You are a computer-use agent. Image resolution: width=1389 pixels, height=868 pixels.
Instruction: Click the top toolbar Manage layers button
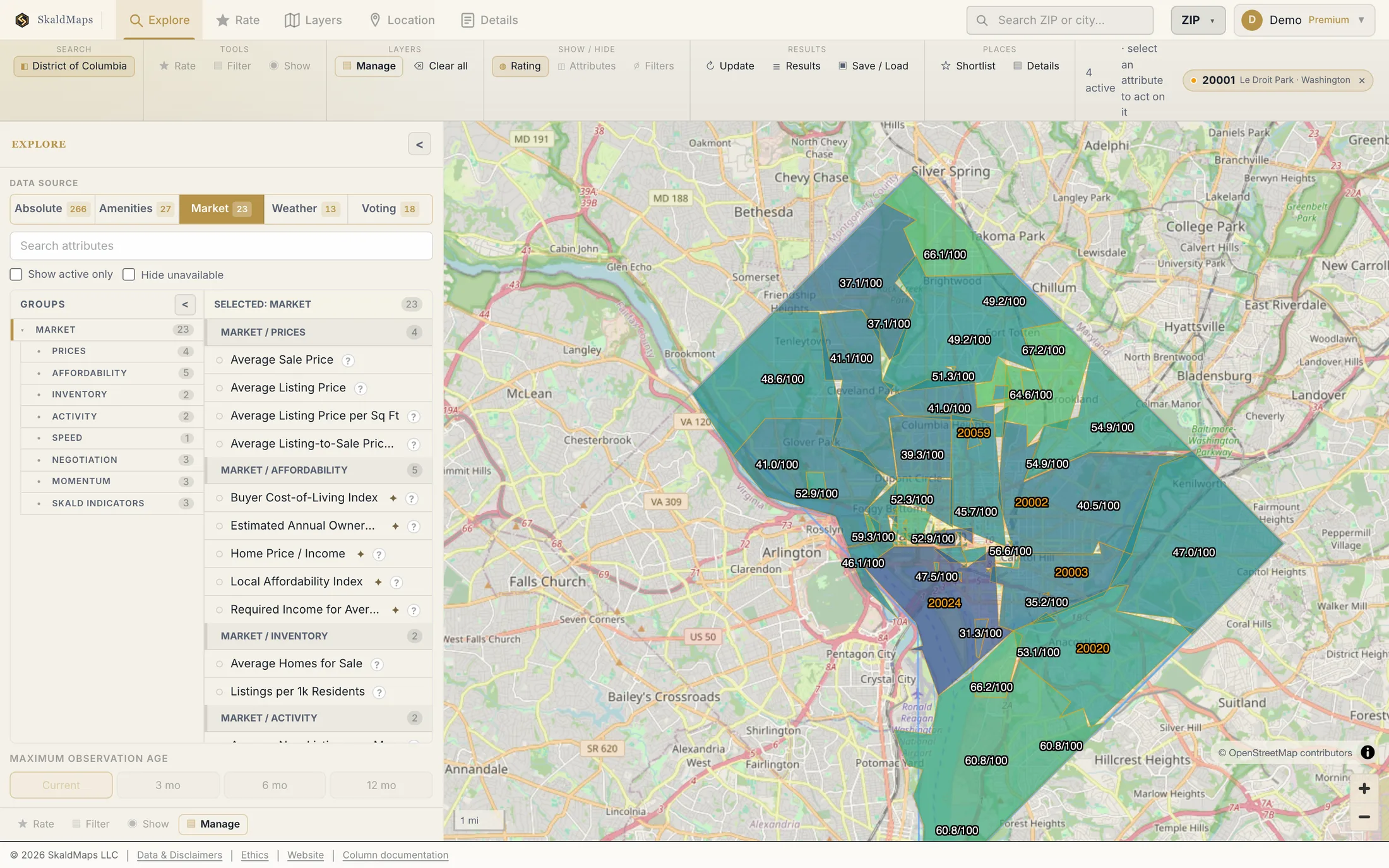pyautogui.click(x=369, y=66)
